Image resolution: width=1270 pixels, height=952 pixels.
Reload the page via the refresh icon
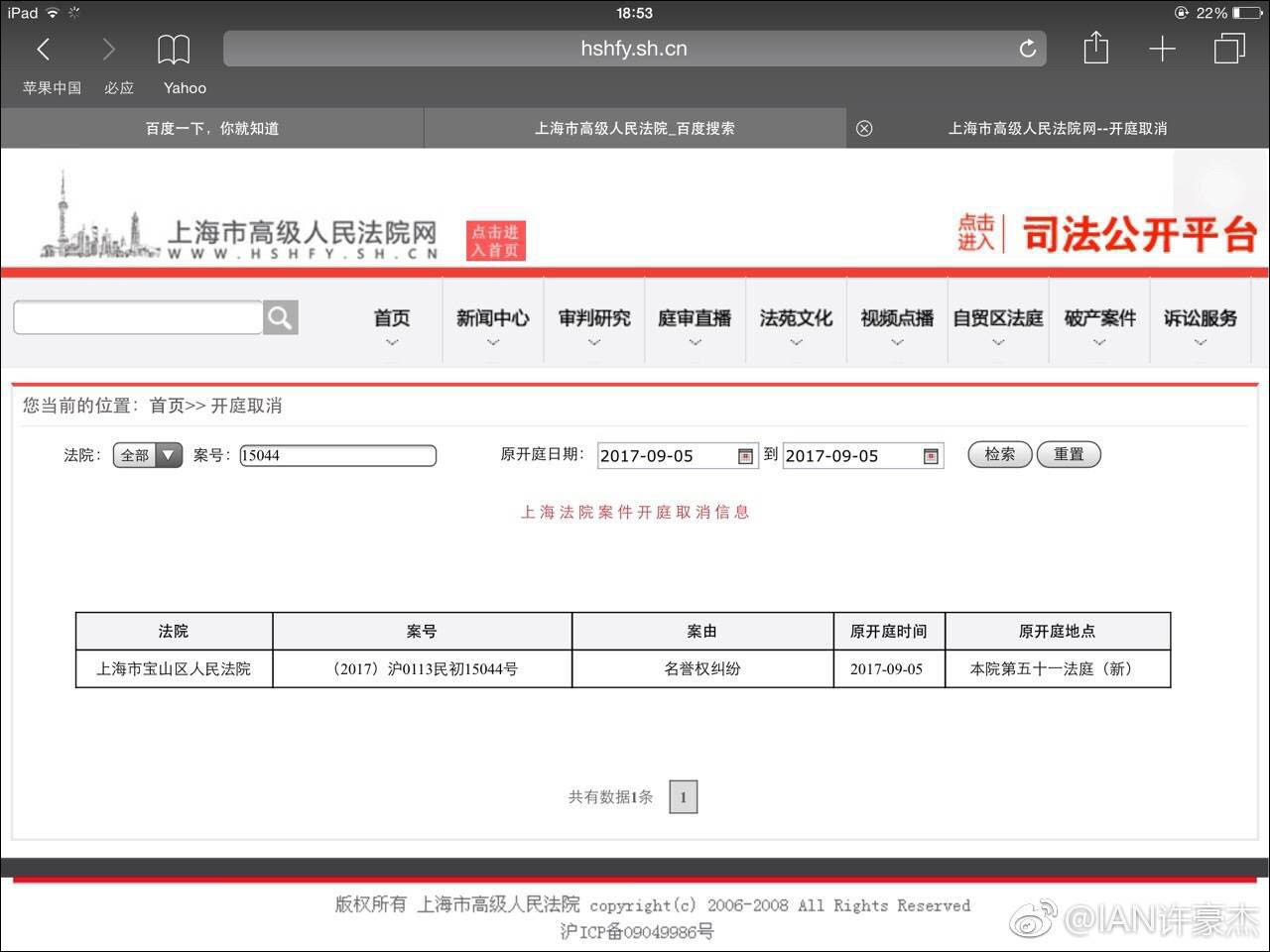(1027, 48)
